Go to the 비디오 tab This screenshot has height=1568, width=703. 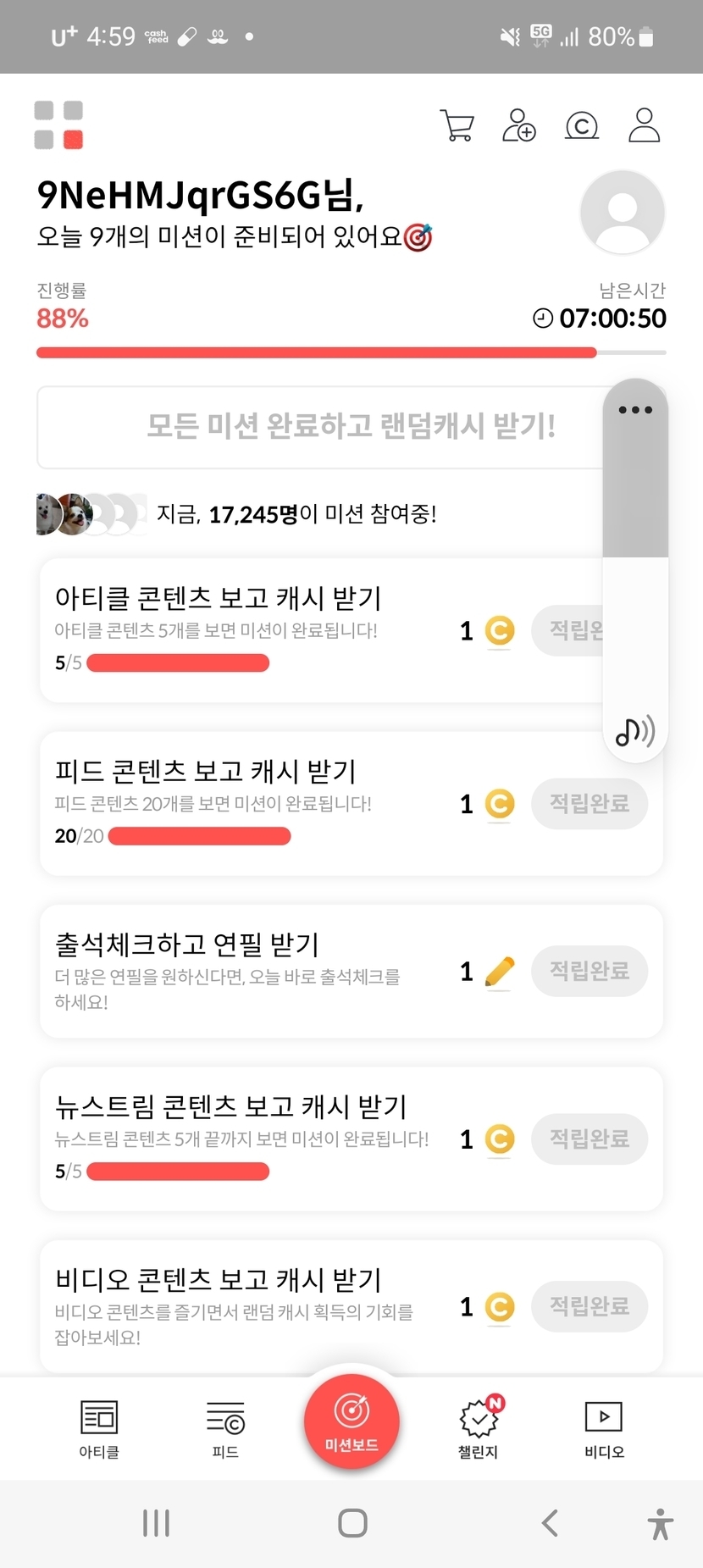[604, 1429]
